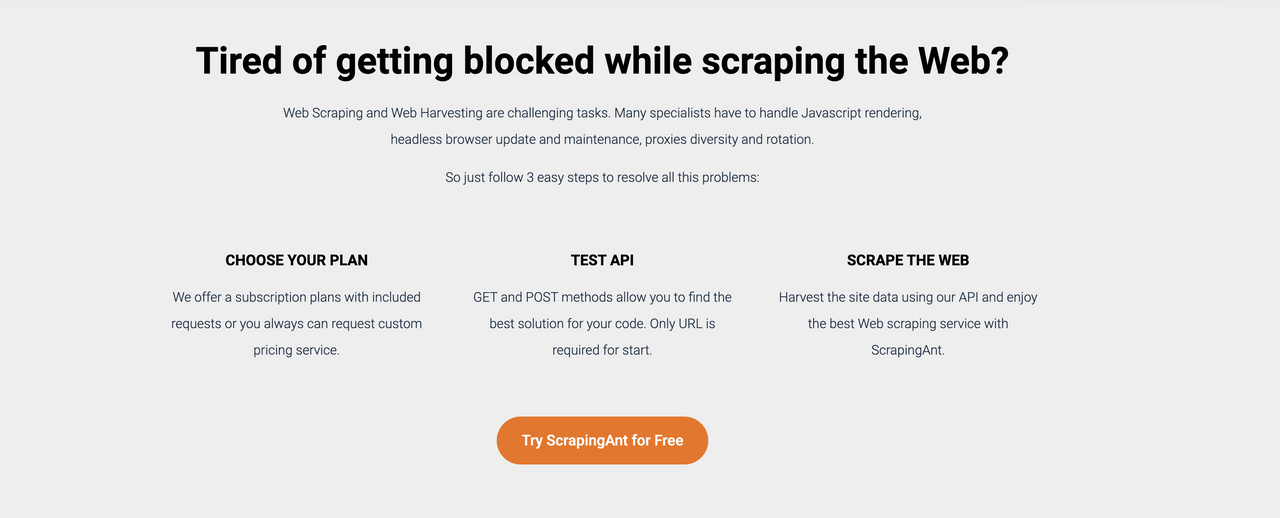
Task: Click the 'pricing service.' text under Choose Your Plan
Action: coord(297,350)
